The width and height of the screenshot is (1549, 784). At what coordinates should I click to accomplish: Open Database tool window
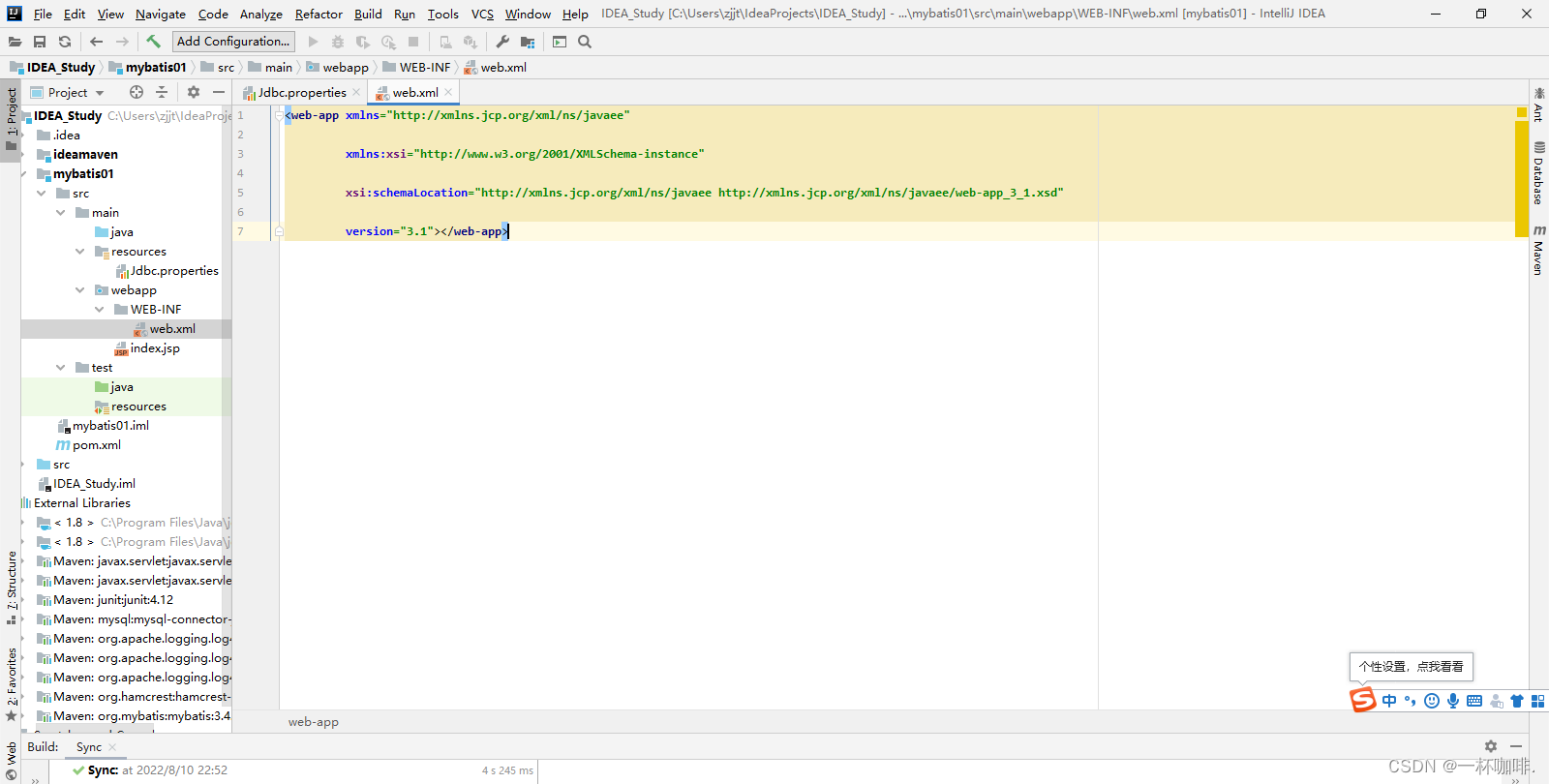click(1538, 173)
